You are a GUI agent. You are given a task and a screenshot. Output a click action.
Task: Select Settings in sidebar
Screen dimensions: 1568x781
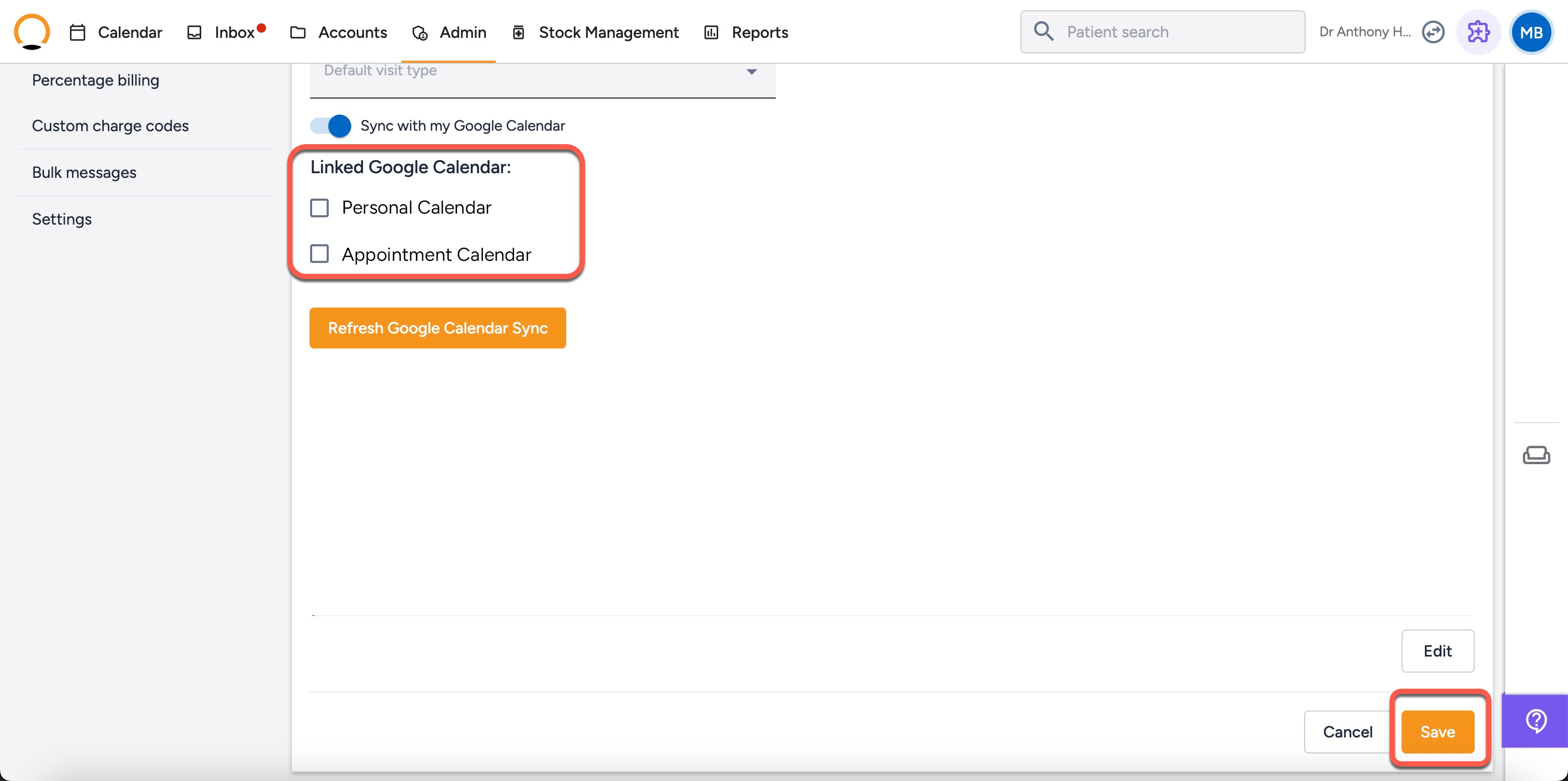[x=62, y=219]
